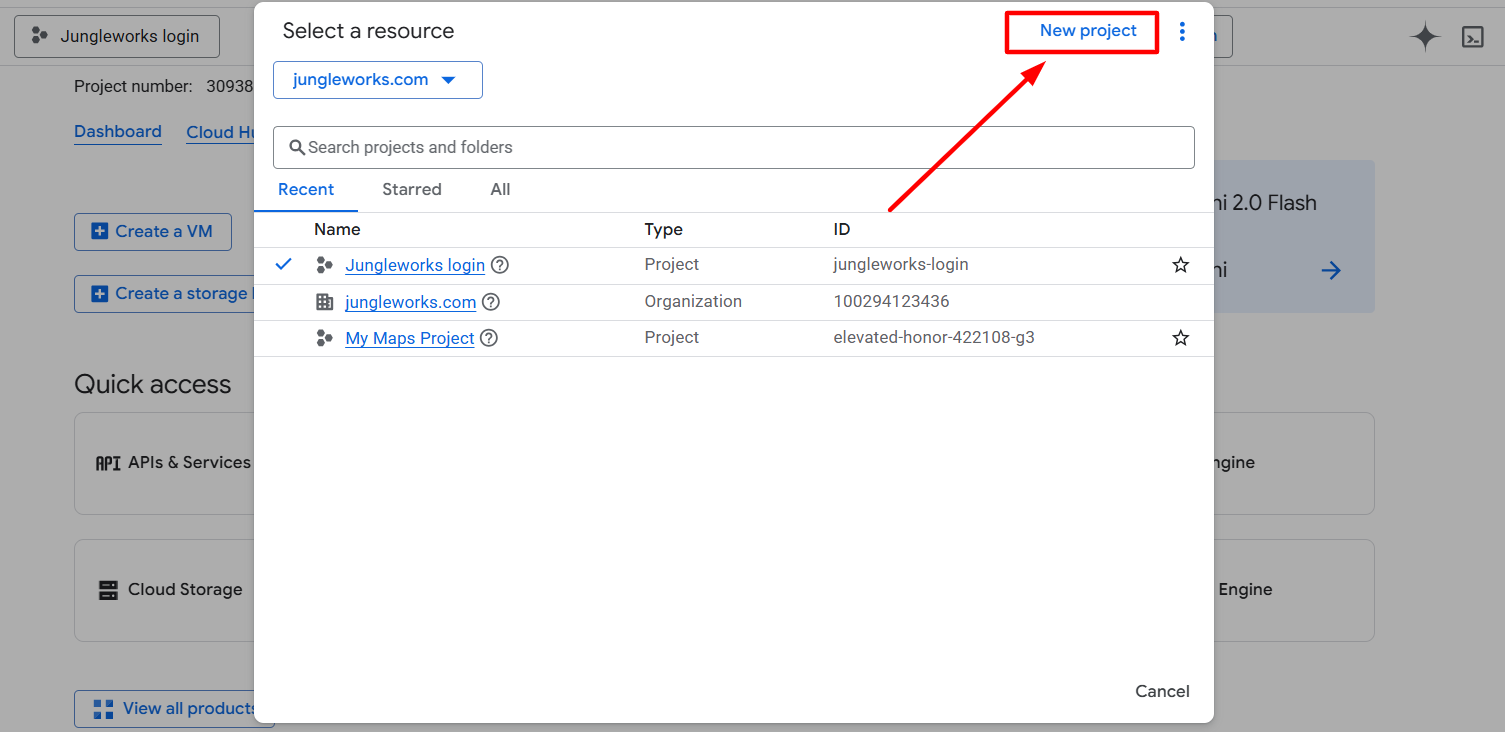Viewport: 1505px width, 732px height.
Task: Star the My Maps Project
Action: point(1181,338)
